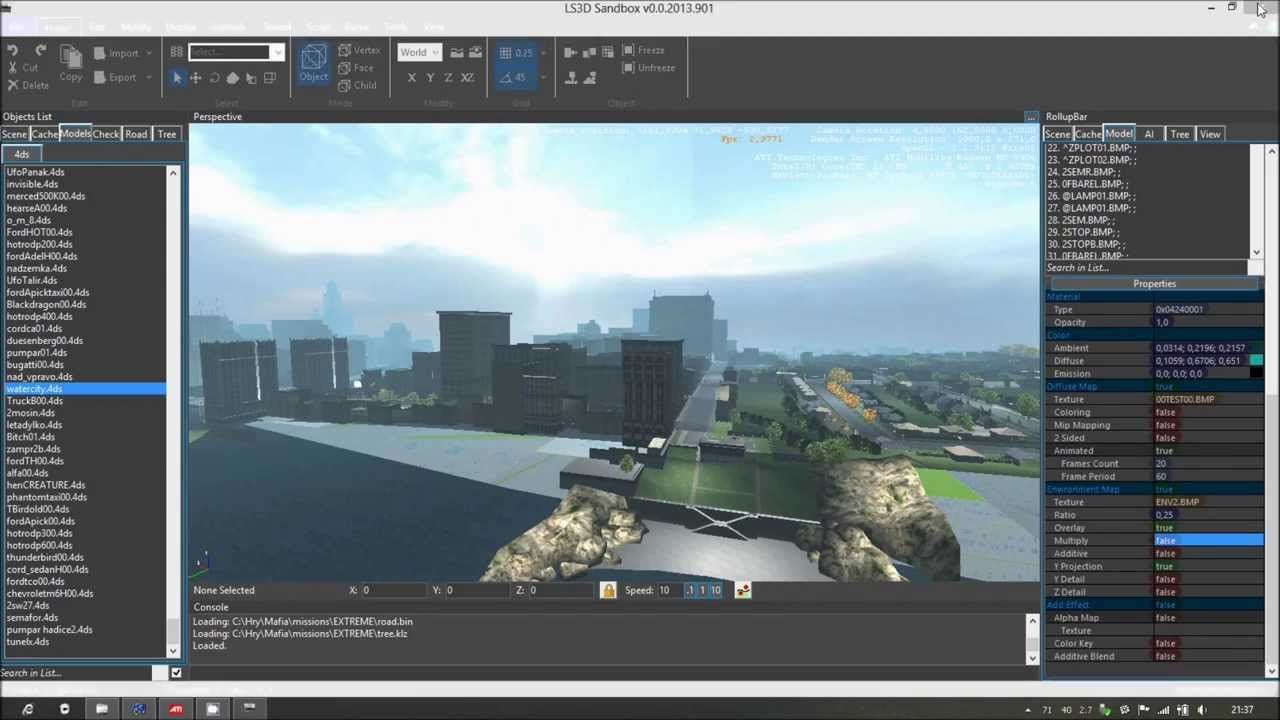The height and width of the screenshot is (720, 1280).
Task: Toggle Overlay true value
Action: [1208, 528]
